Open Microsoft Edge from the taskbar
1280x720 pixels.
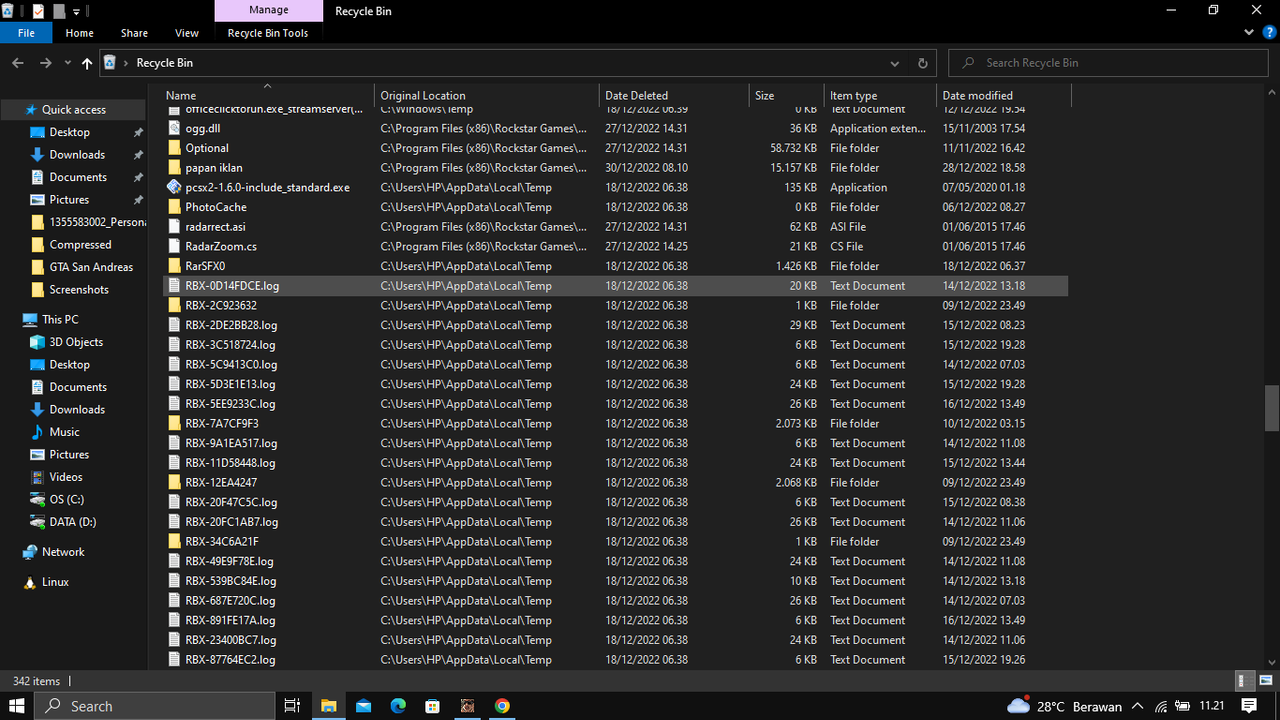click(397, 705)
